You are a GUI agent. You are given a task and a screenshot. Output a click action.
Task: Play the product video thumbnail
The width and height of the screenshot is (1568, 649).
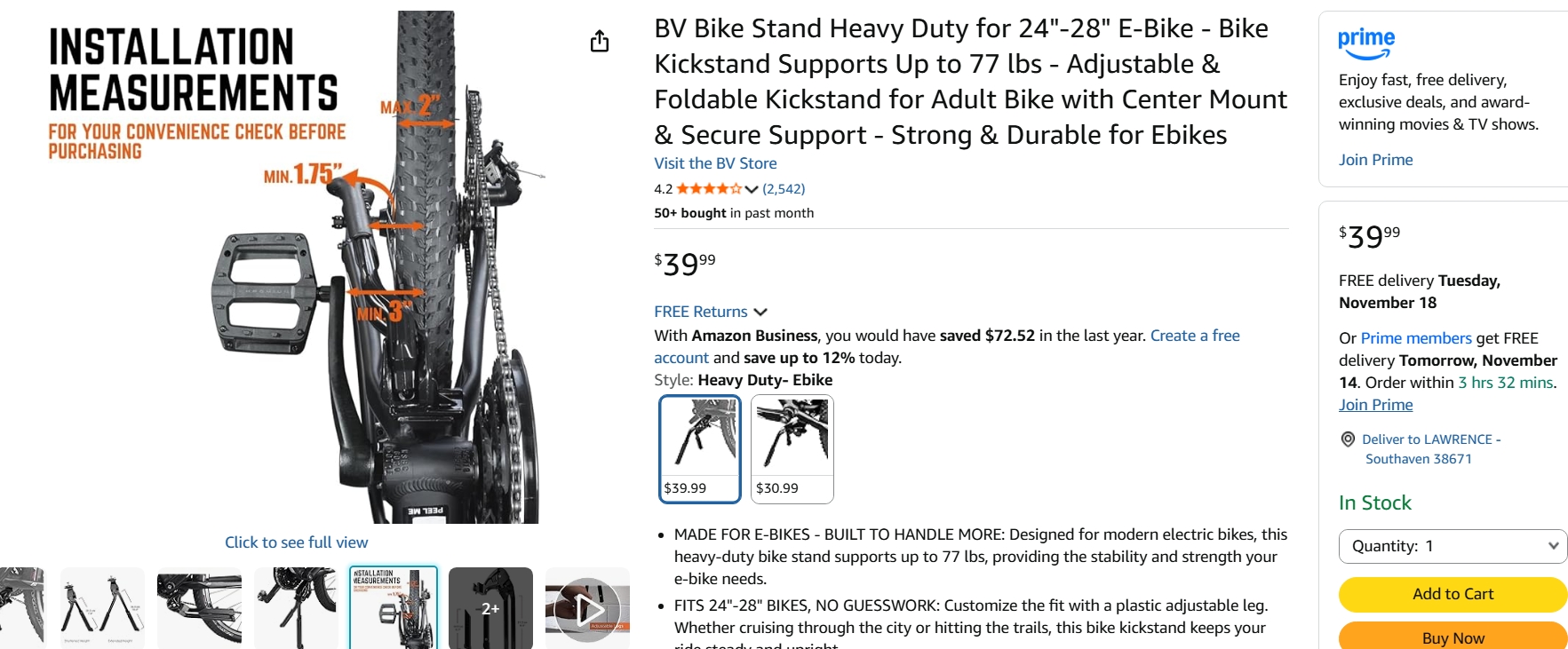pyautogui.click(x=587, y=608)
